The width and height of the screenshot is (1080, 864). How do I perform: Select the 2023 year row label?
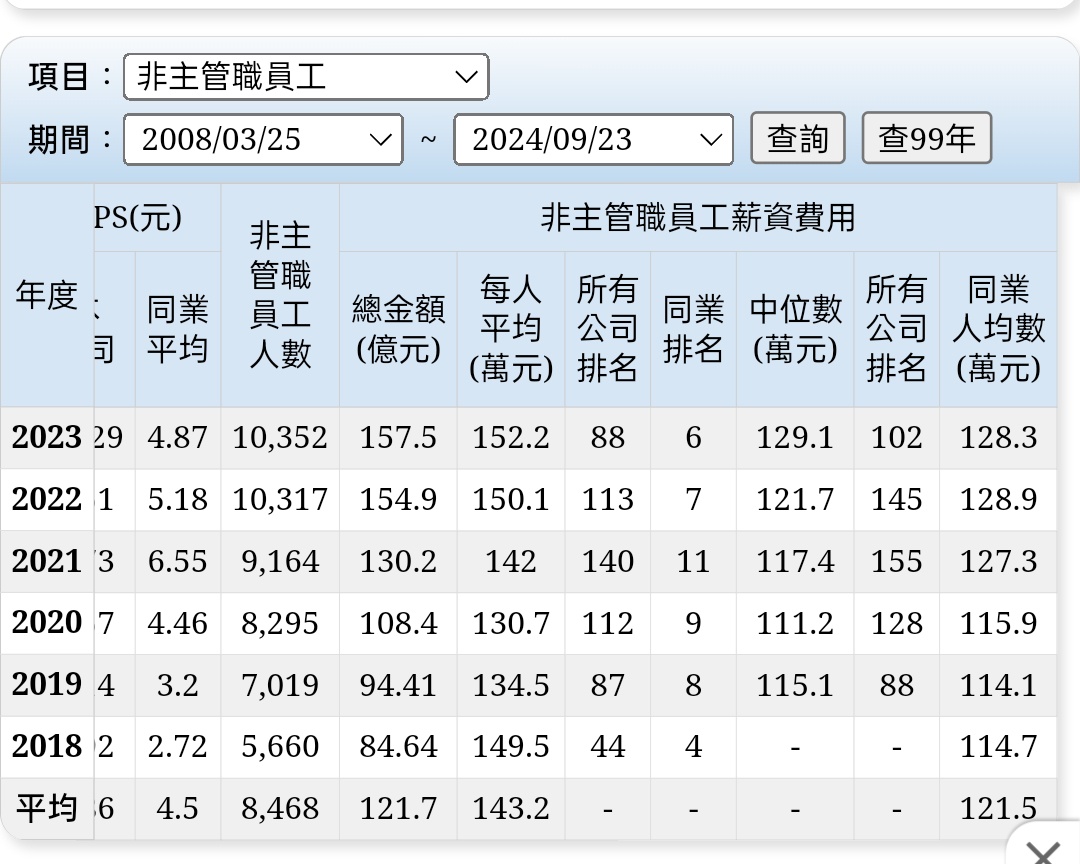point(47,438)
